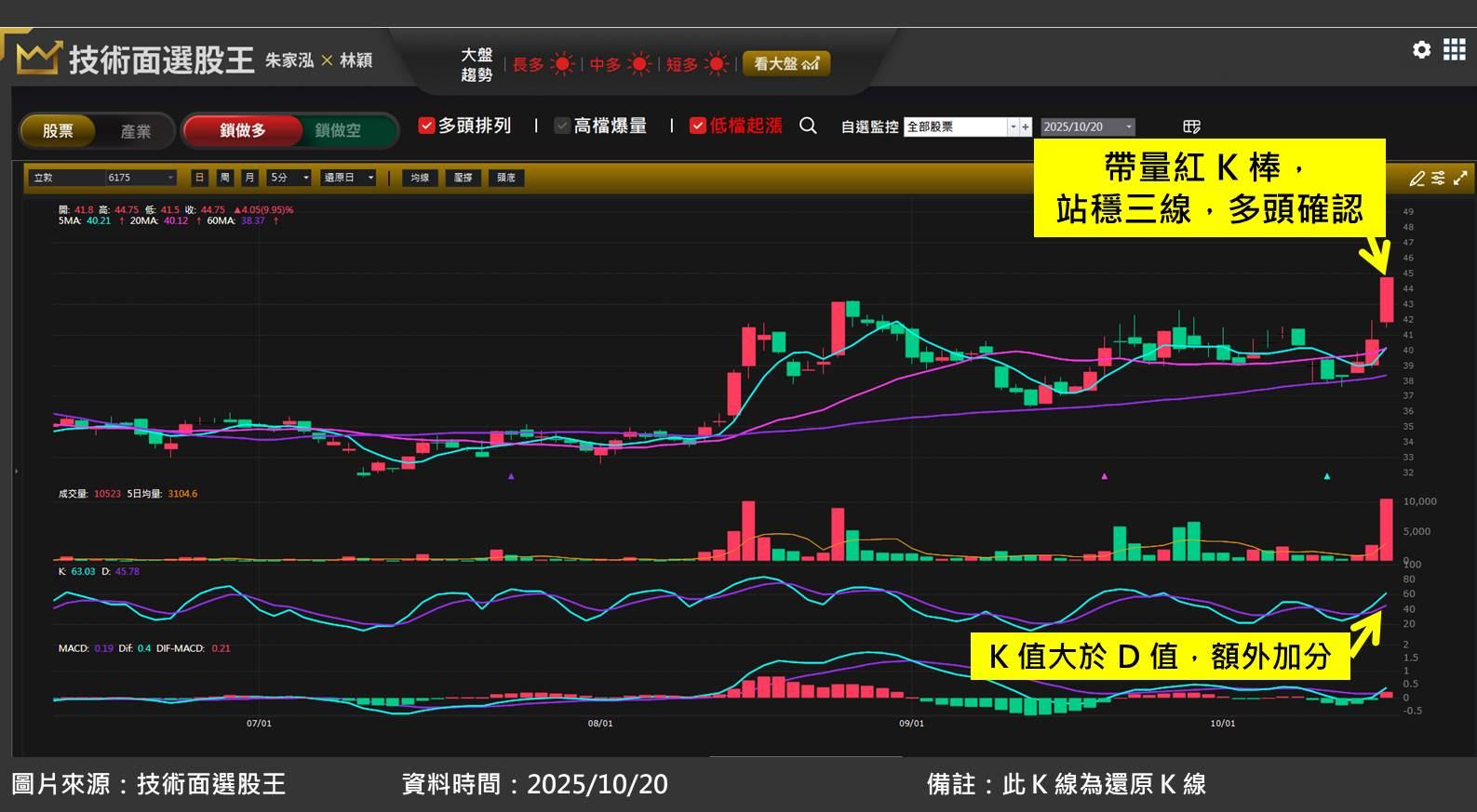Image resolution: width=1477 pixels, height=812 pixels.
Task: Click the DIF-MACD value 0.21
Action: point(222,648)
